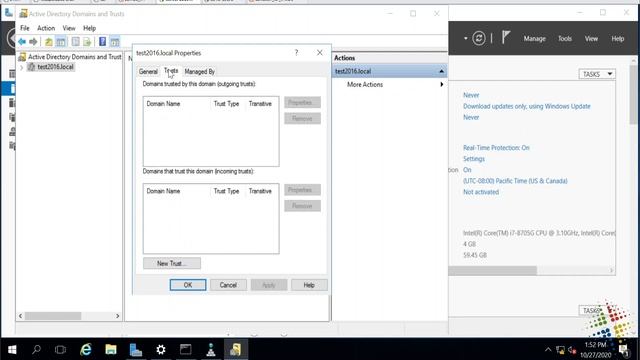Open the Server Manager Help menu
640x360 pixels.
pyautogui.click(x=618, y=39)
